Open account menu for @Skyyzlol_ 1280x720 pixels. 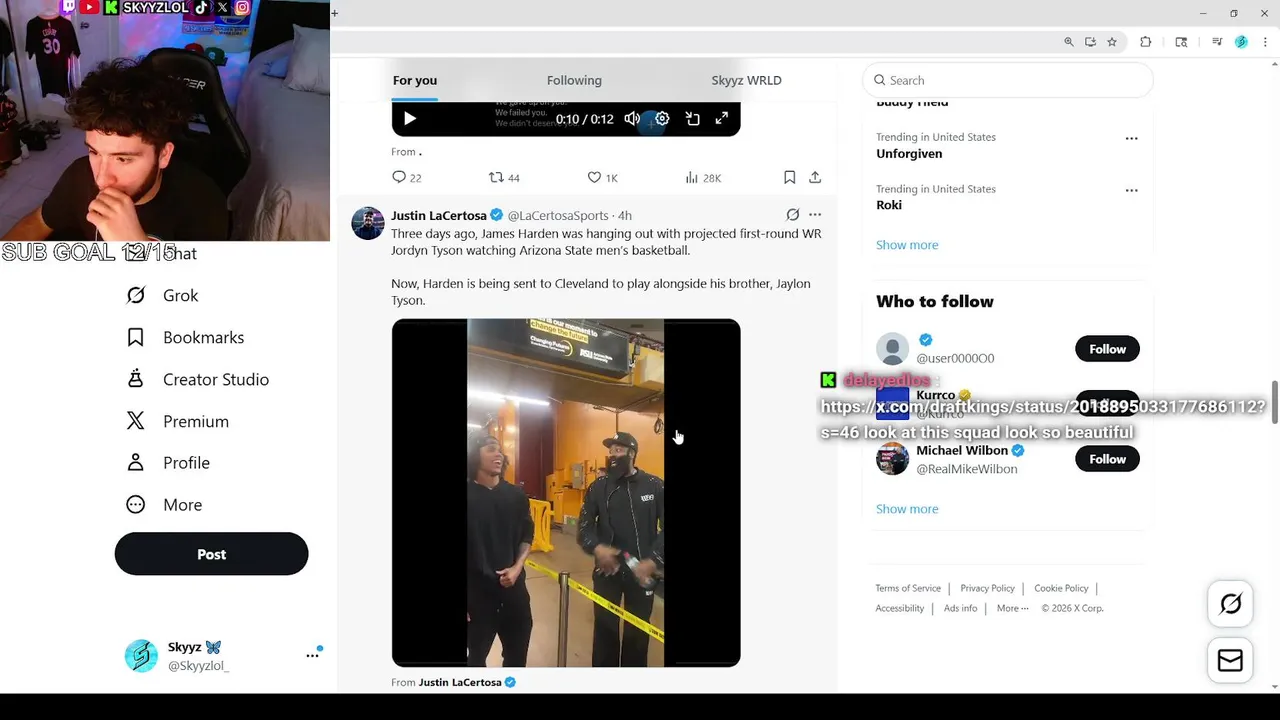(312, 655)
